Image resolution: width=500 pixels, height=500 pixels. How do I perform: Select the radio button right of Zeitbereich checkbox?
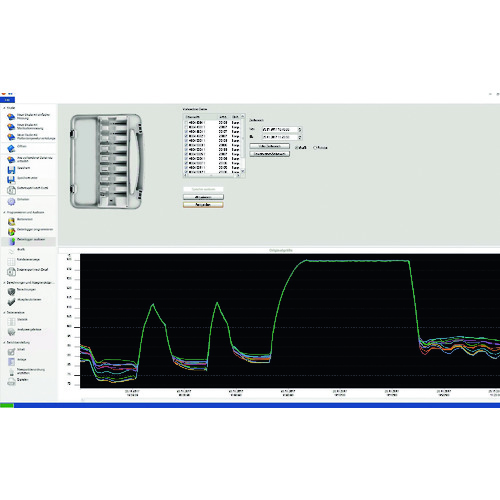(x=315, y=147)
